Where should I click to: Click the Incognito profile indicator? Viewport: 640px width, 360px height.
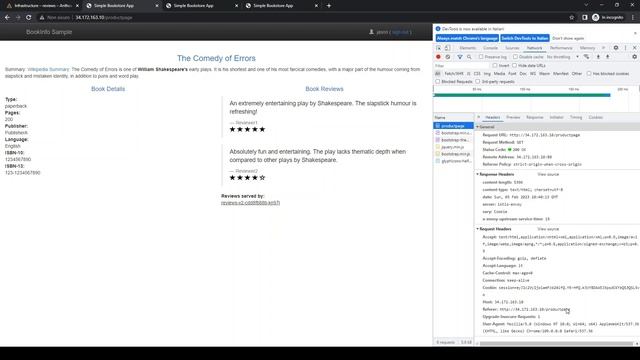click(x=608, y=18)
